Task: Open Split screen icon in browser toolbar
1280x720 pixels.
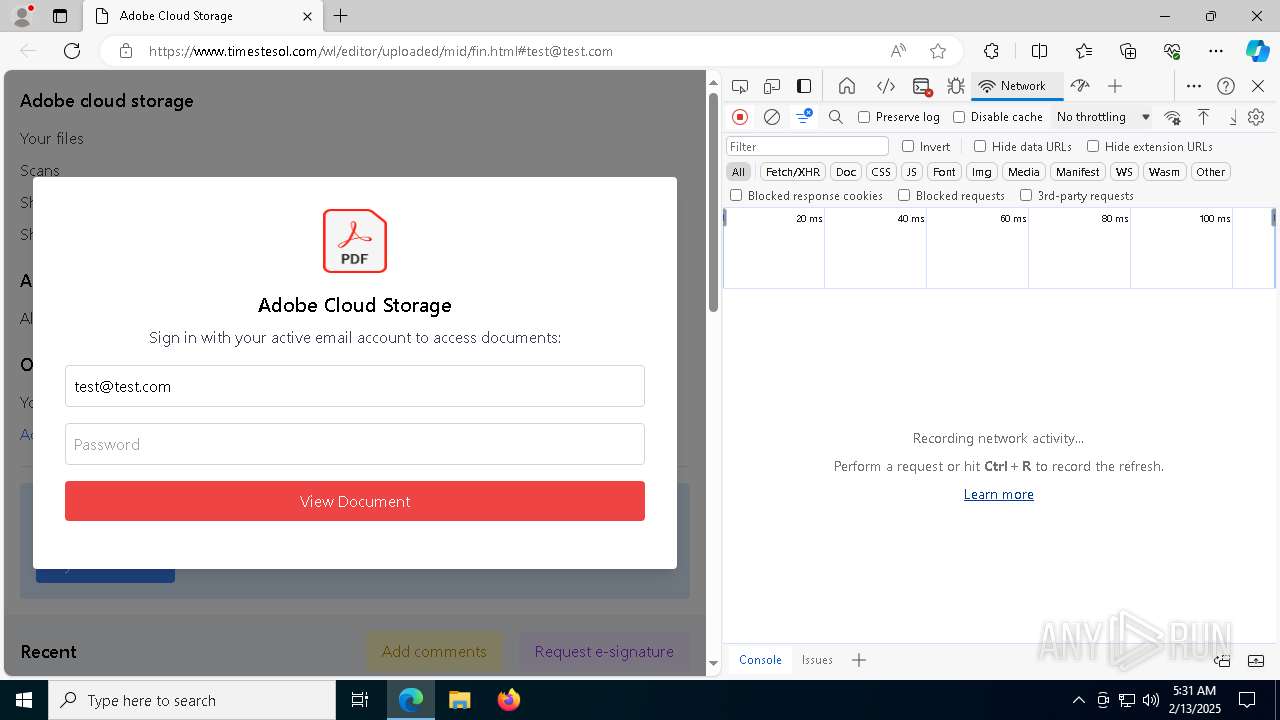Action: point(1039,51)
